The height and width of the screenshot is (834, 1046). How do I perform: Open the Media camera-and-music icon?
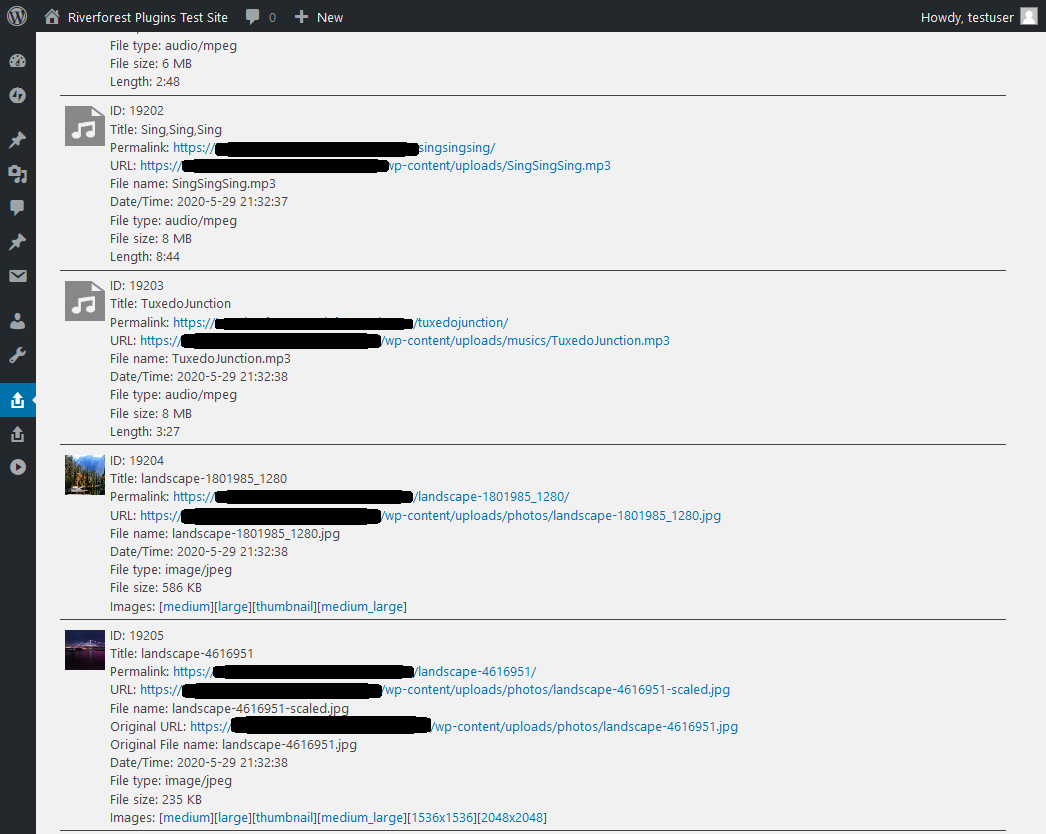(17, 174)
